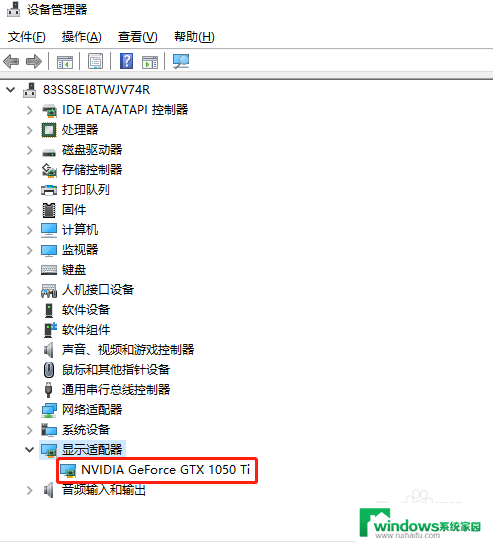Click the forward arrow toolbar icon
493x543 pixels.
point(34,62)
